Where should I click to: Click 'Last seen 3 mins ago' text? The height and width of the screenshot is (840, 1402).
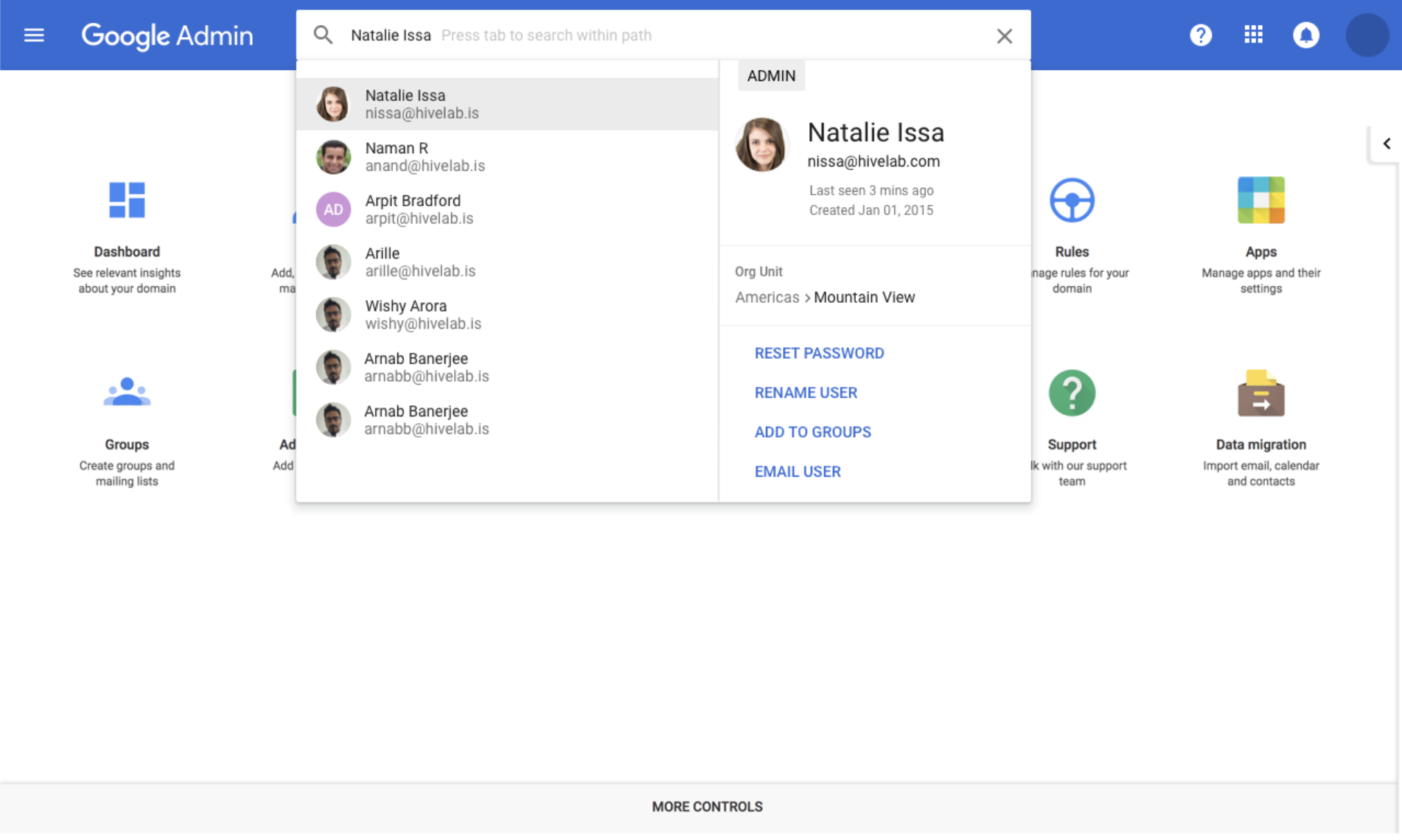pyautogui.click(x=871, y=190)
